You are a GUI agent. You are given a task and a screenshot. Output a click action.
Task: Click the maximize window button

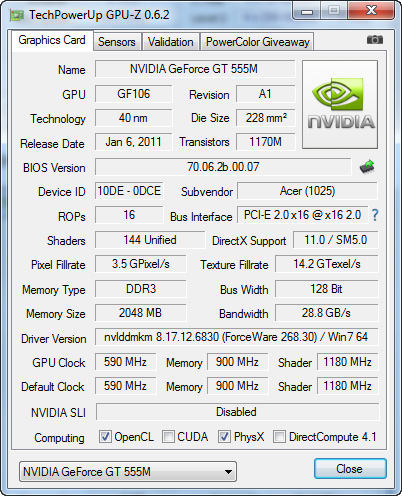click(x=334, y=11)
